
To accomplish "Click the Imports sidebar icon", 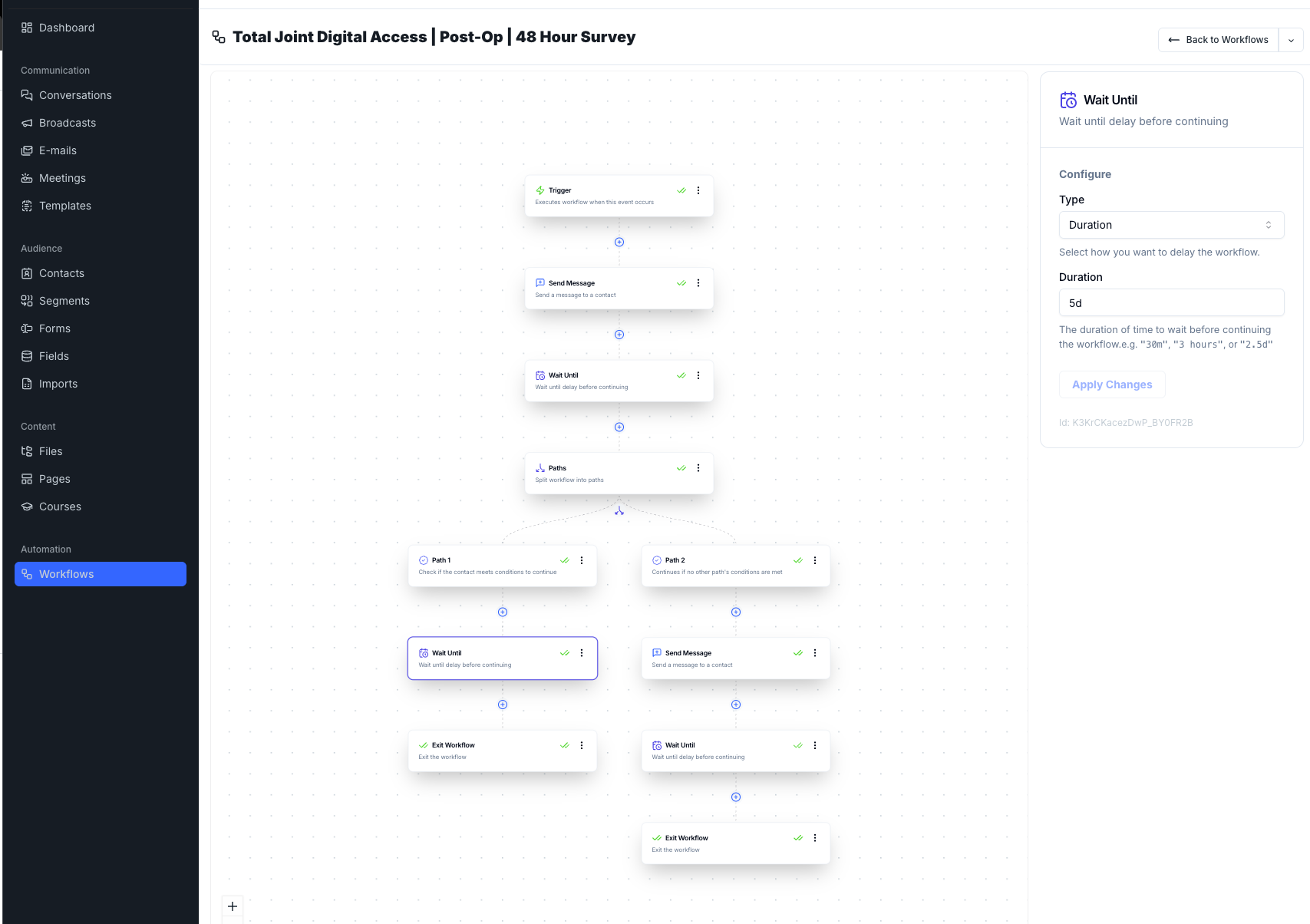I will click(x=27, y=384).
